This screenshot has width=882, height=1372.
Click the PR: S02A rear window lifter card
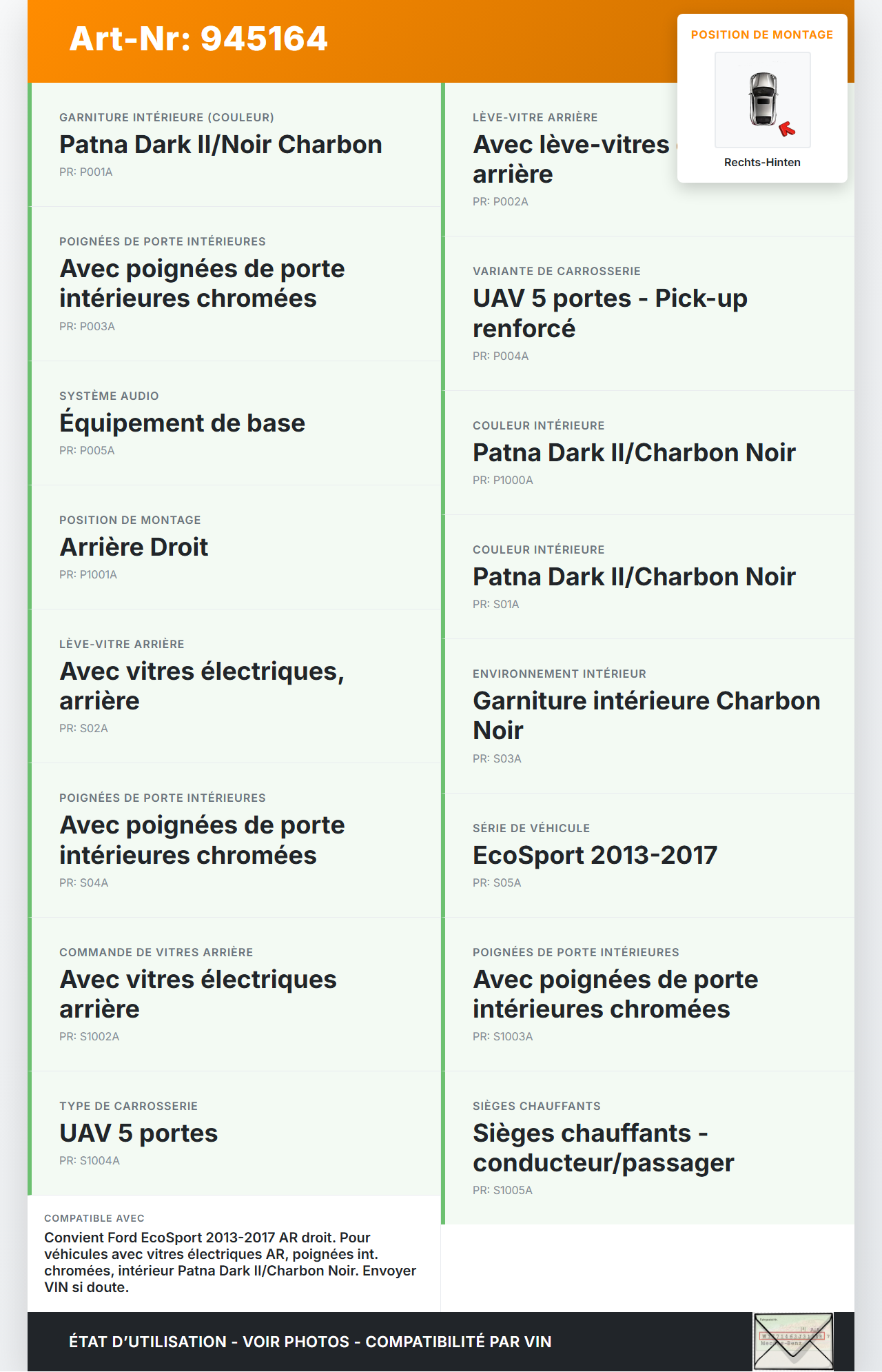[x=234, y=686]
